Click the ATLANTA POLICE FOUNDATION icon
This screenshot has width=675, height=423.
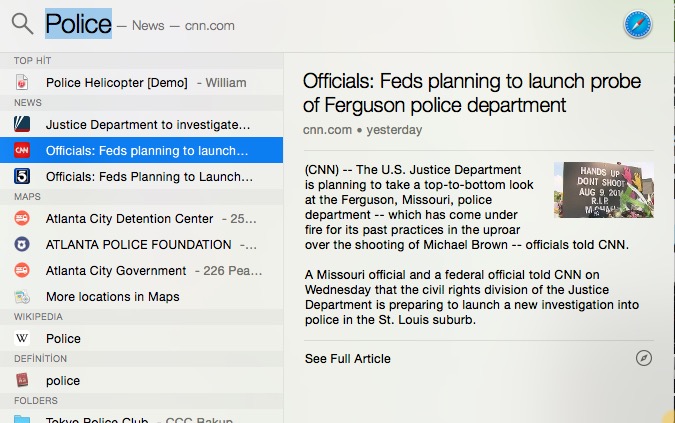(x=22, y=244)
